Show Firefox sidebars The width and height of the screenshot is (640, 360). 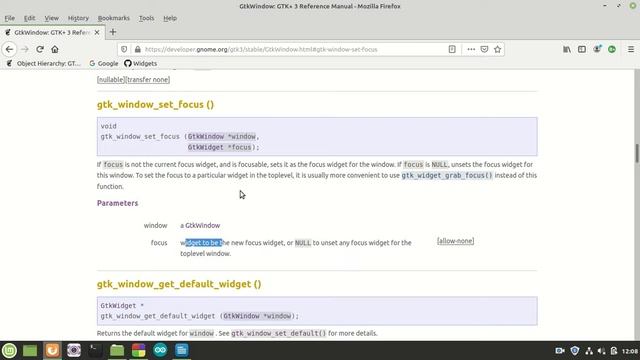[x=582, y=49]
